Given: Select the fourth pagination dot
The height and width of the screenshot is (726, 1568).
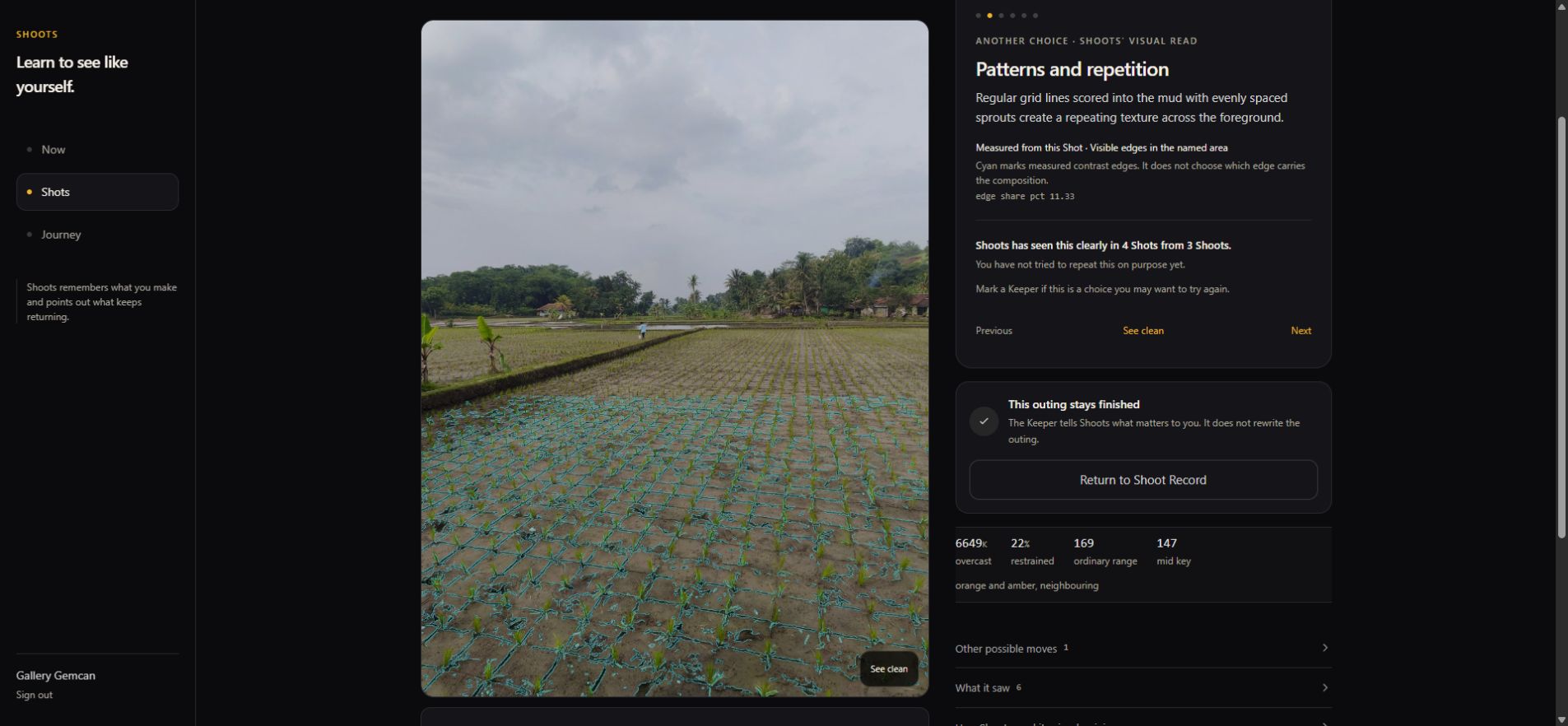Looking at the screenshot, I should click(1012, 16).
